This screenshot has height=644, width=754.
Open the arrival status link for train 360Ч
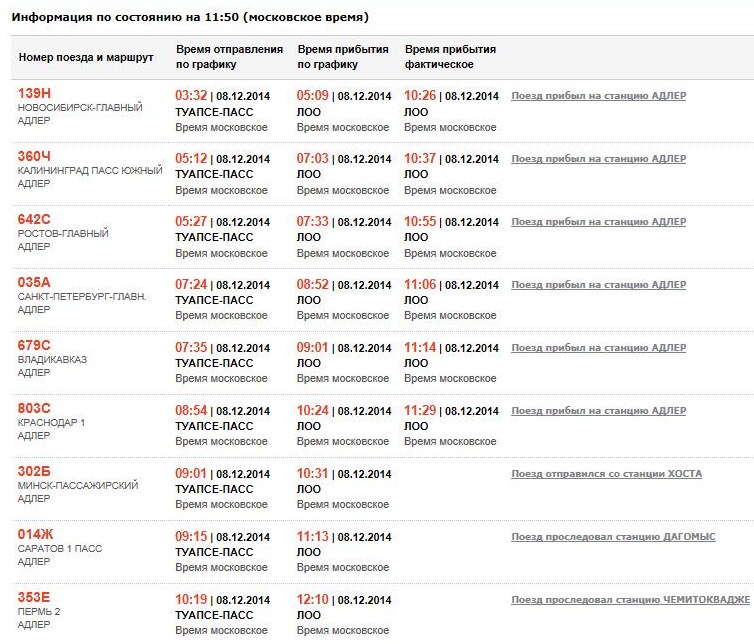598,159
